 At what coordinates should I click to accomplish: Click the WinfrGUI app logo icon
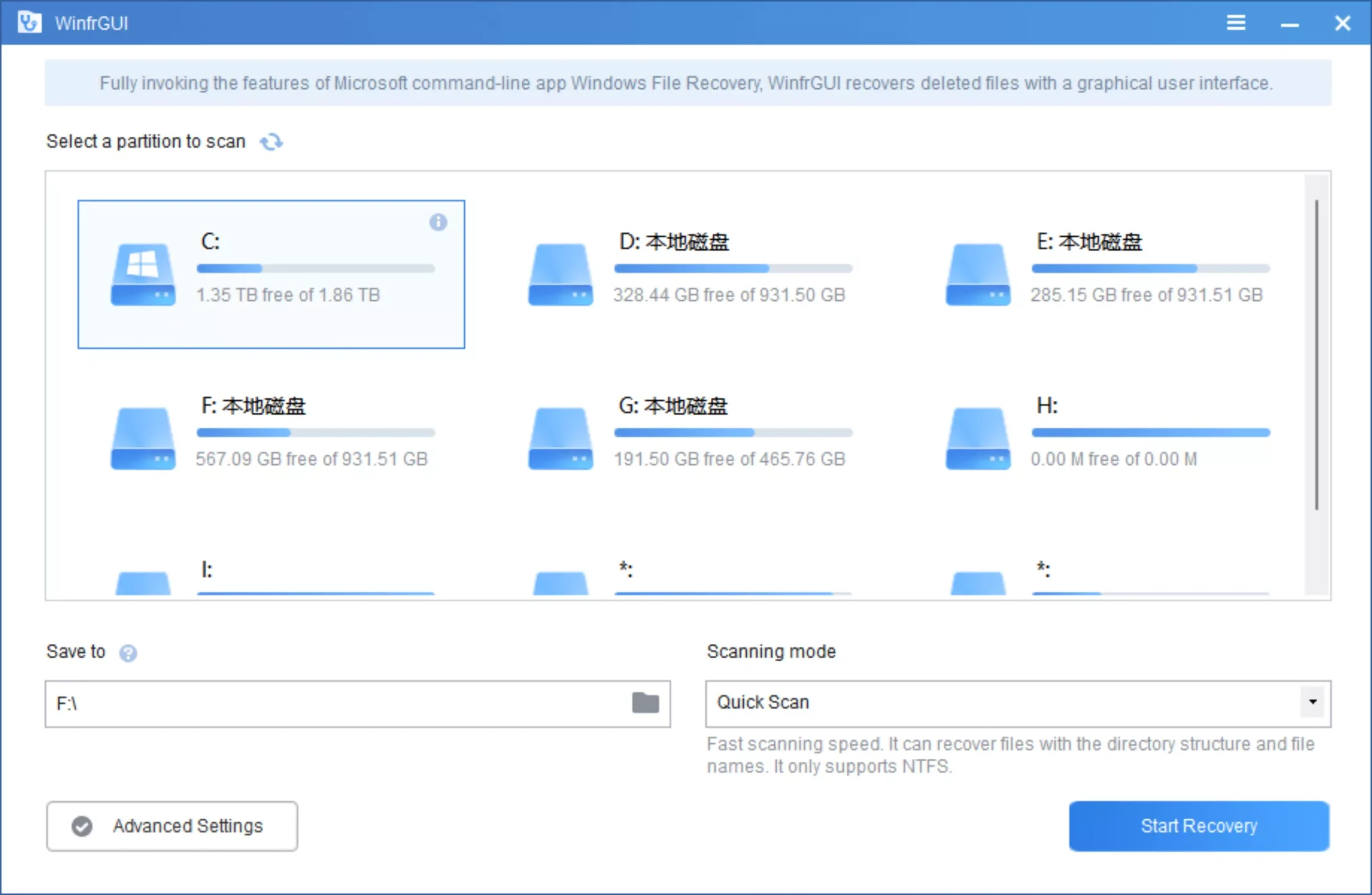(x=29, y=23)
